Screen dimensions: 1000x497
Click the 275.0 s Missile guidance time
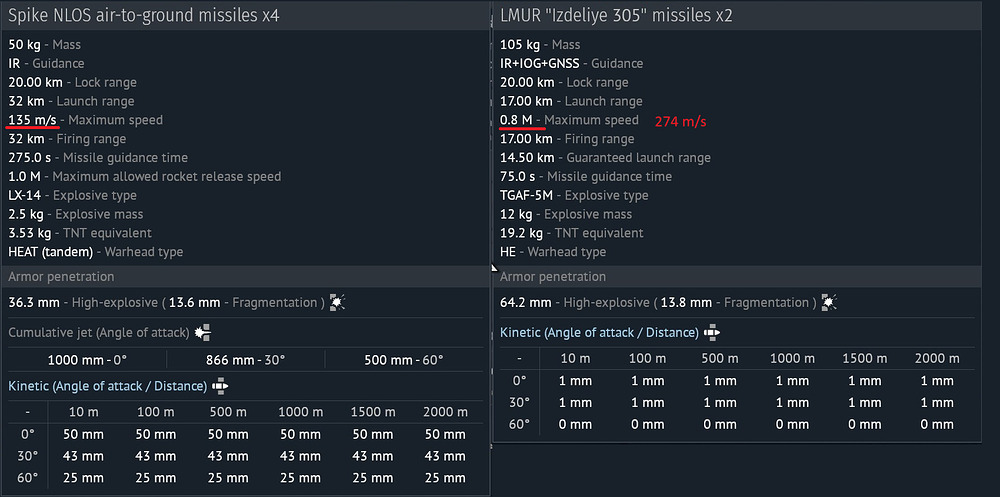coord(98,158)
